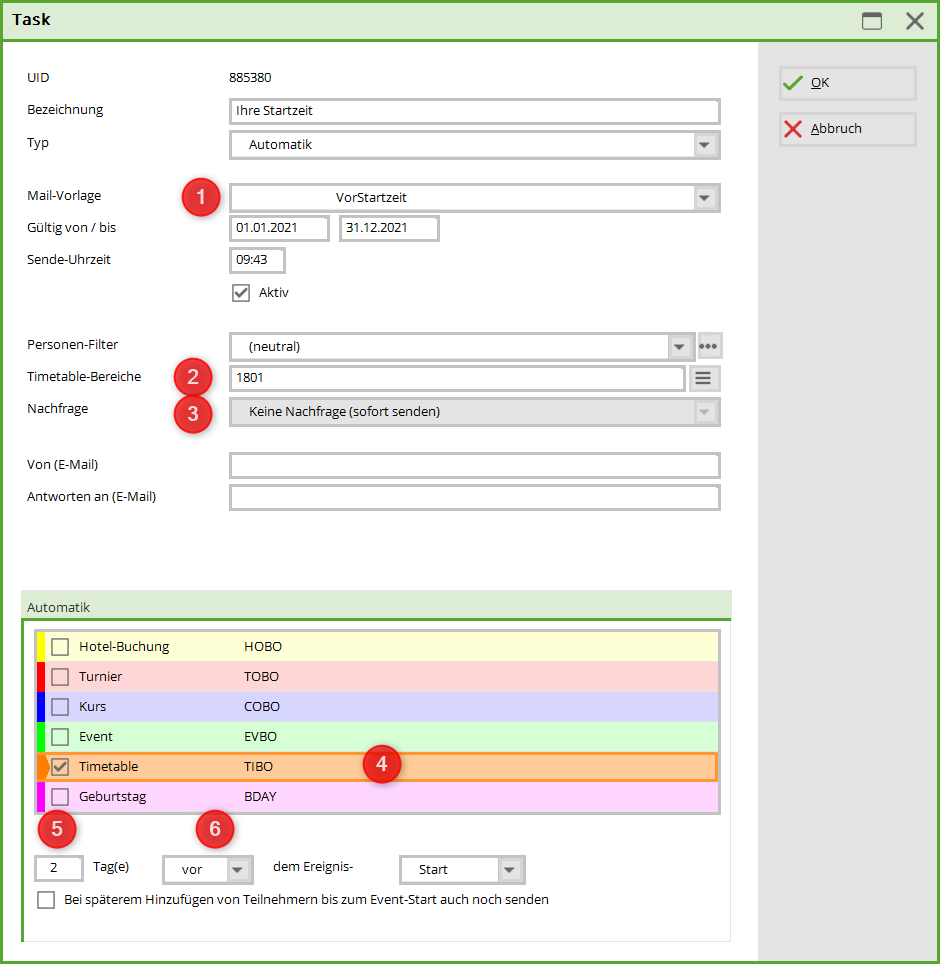Screen dimensions: 940x964
Task: Click the blue color bar of Kurs
Action: 41,707
